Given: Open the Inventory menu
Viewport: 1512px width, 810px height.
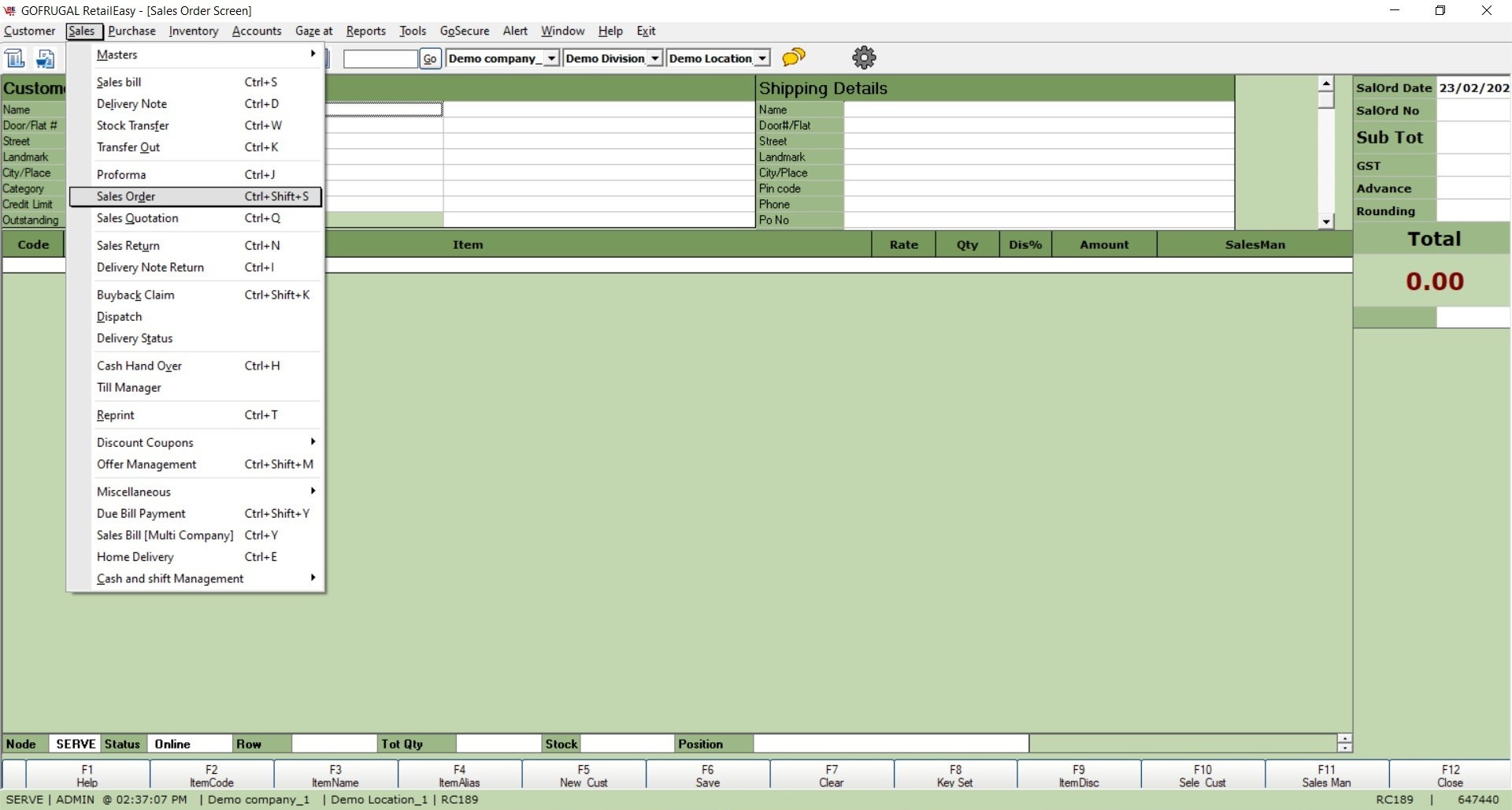Looking at the screenshot, I should point(194,31).
